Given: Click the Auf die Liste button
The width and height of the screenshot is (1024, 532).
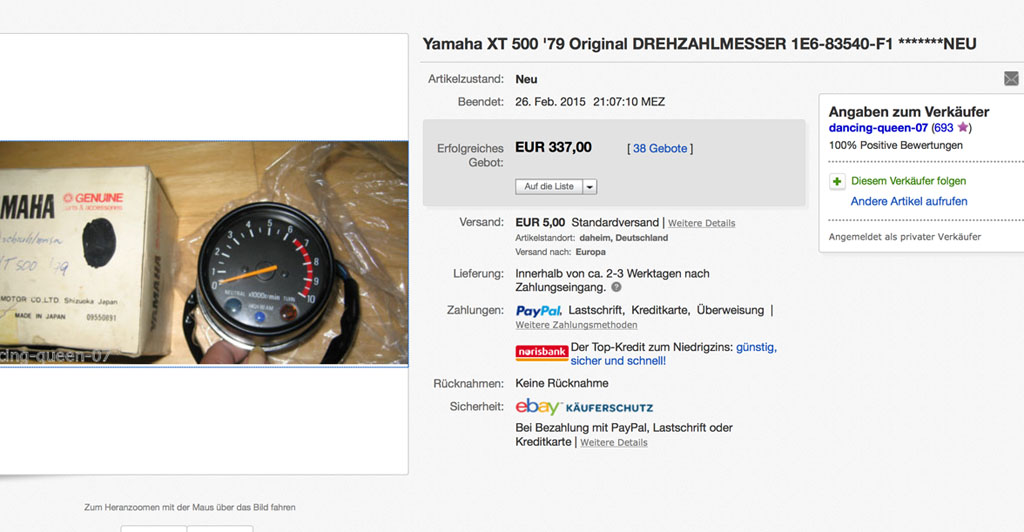Looking at the screenshot, I should coord(549,187).
